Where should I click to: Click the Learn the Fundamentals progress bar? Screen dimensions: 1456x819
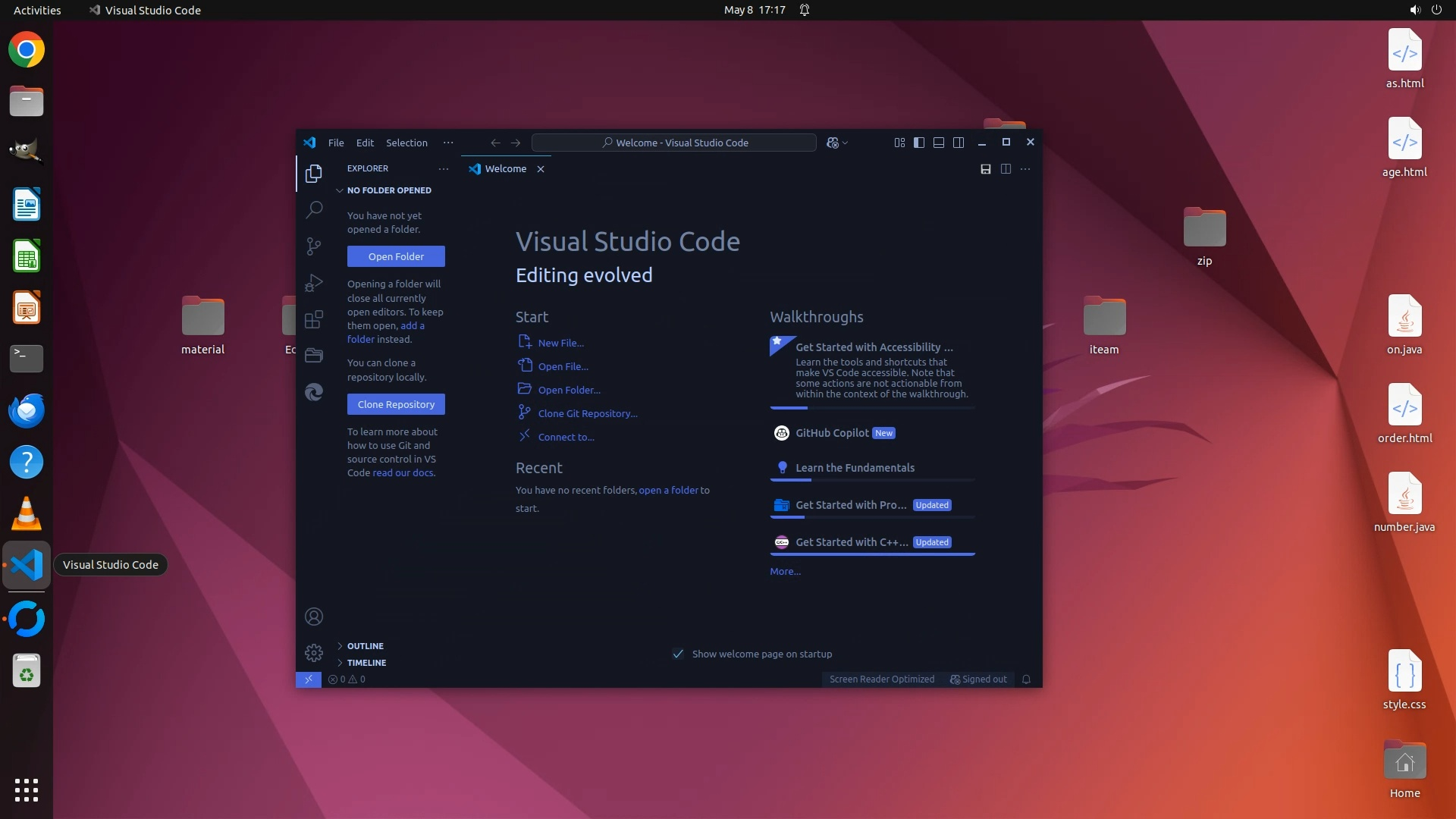click(872, 480)
